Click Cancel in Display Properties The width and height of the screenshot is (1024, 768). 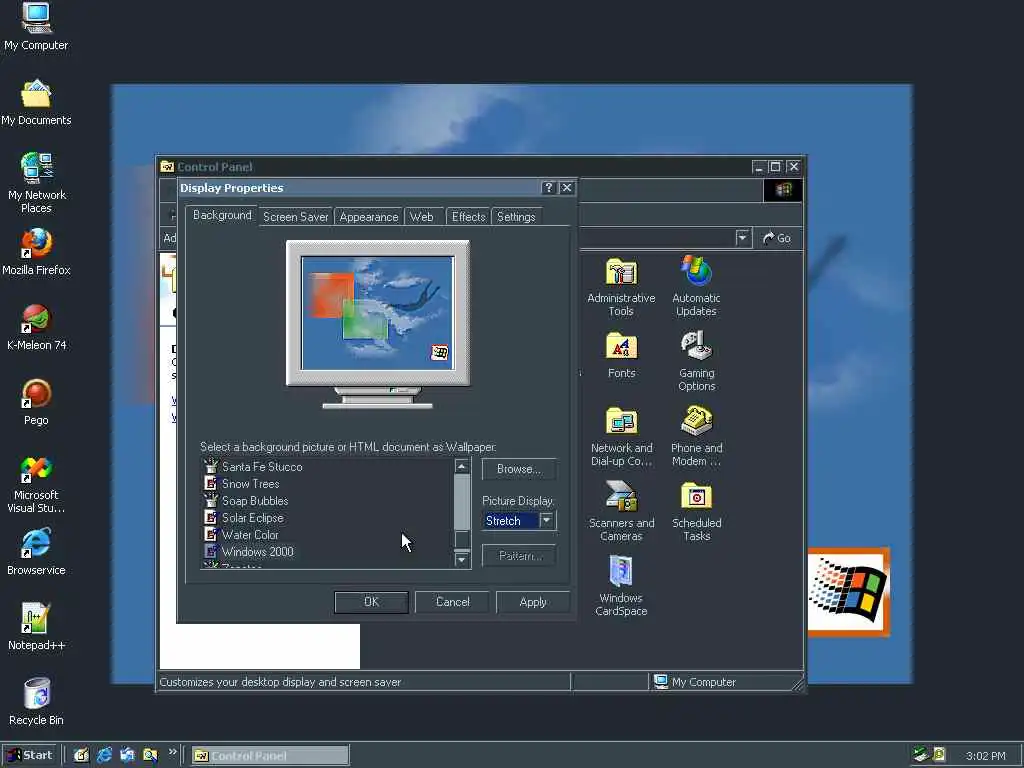[x=452, y=601]
